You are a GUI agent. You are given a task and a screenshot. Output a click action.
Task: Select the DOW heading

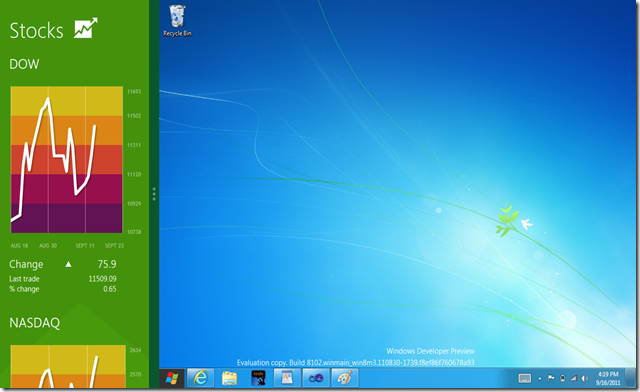coord(24,64)
